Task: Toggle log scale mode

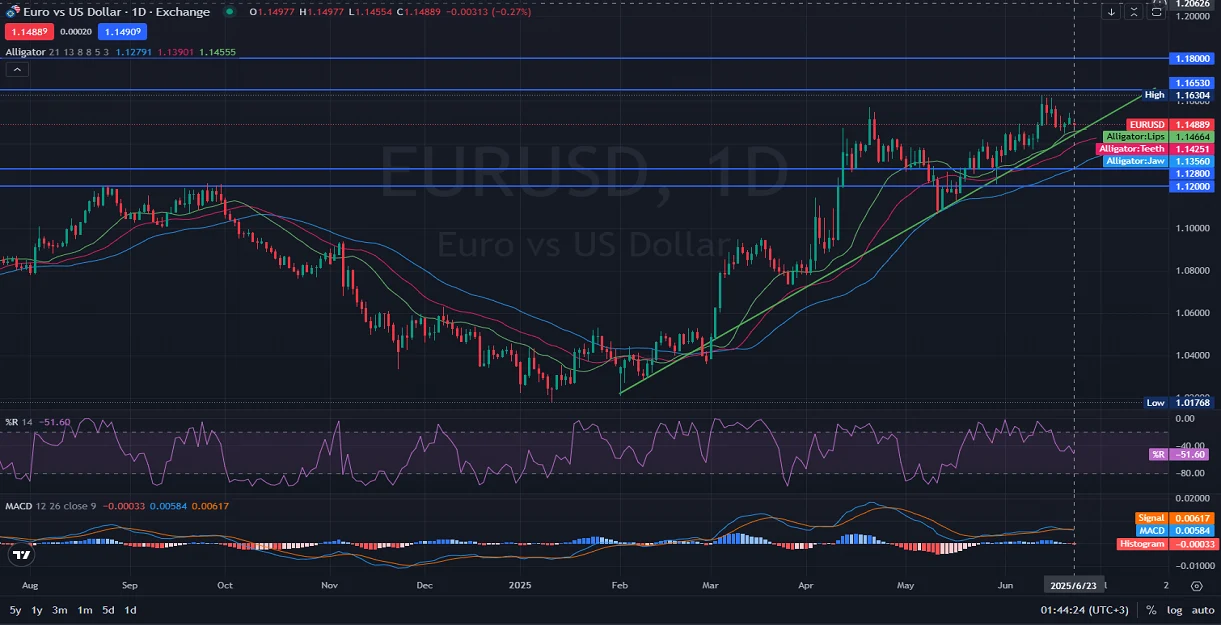Action: pyautogui.click(x=1173, y=610)
